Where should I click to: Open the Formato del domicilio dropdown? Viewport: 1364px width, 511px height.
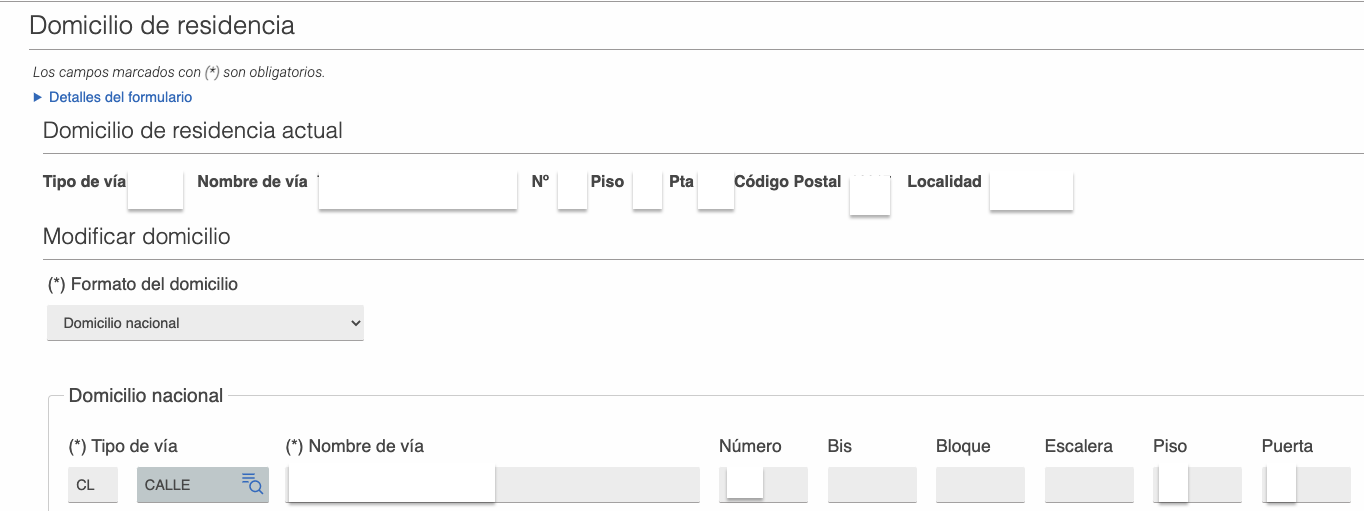coord(205,323)
